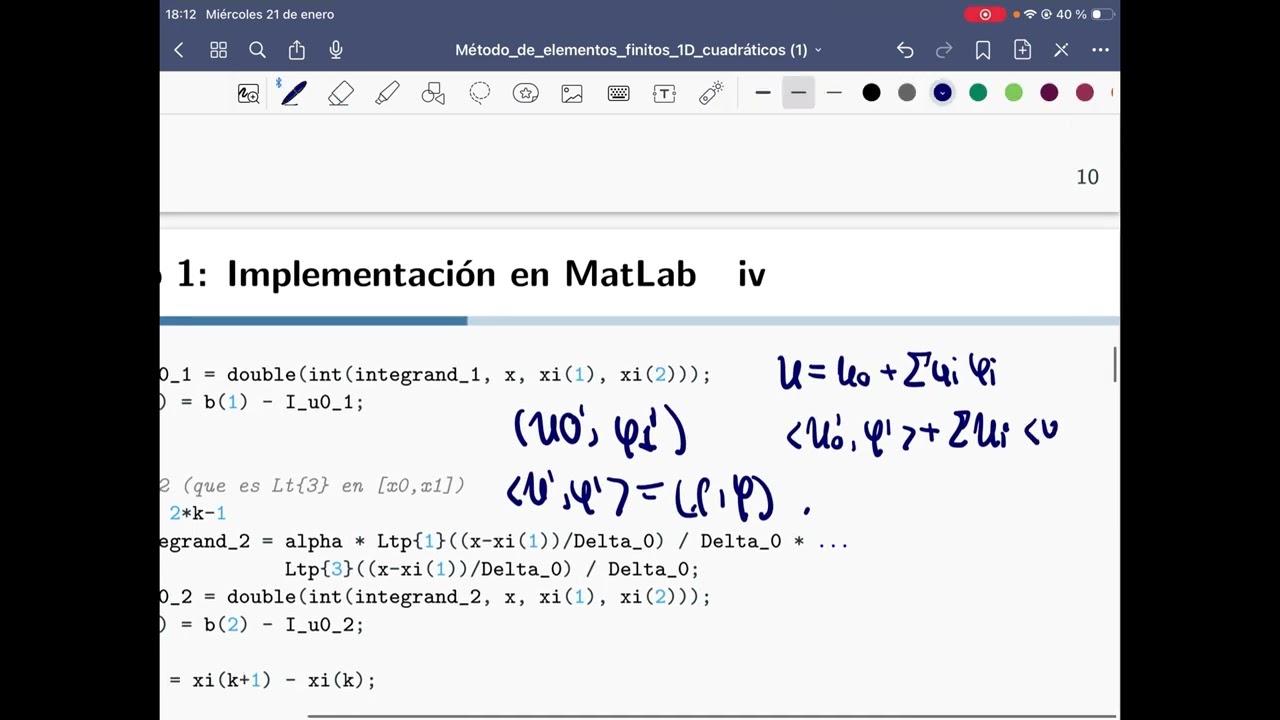Tap code line 'Ltp{3}((x-xi(1))/Delta_0) / Delta_0;'
The height and width of the screenshot is (720, 1280).
(x=492, y=569)
